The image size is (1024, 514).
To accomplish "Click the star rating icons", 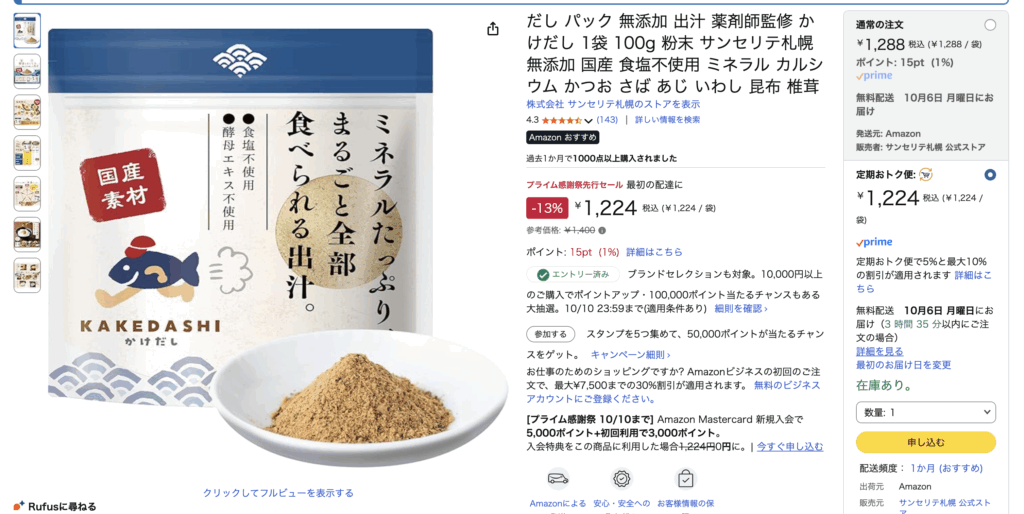I will click(x=561, y=120).
